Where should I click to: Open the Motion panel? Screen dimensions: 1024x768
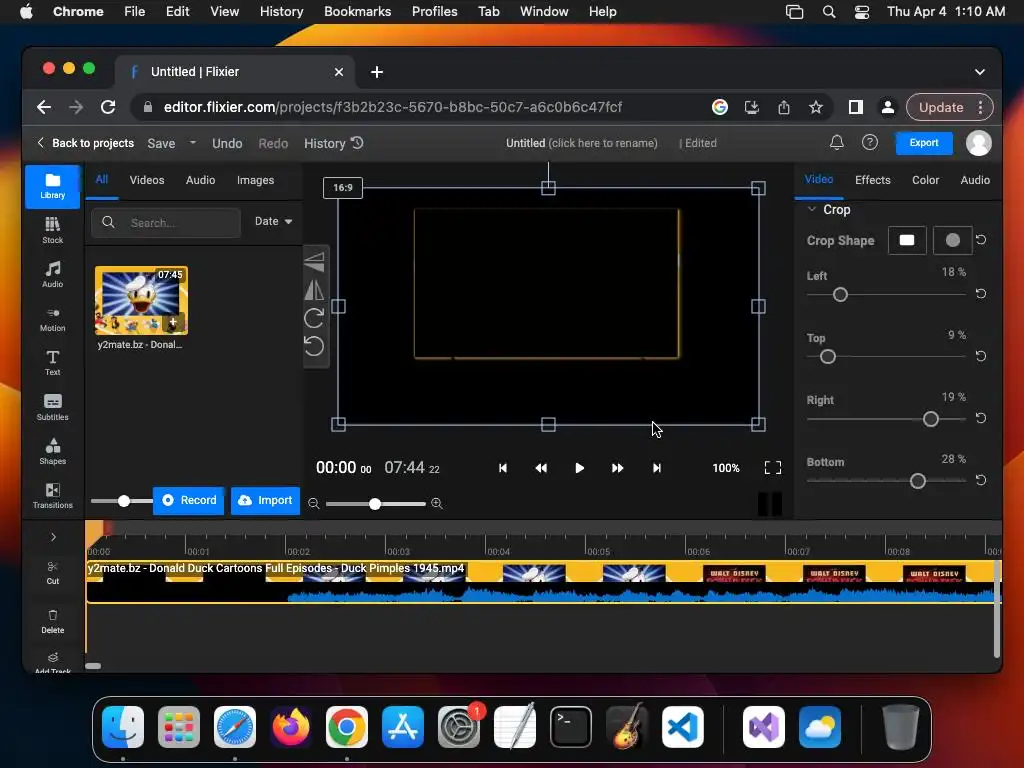click(52, 319)
